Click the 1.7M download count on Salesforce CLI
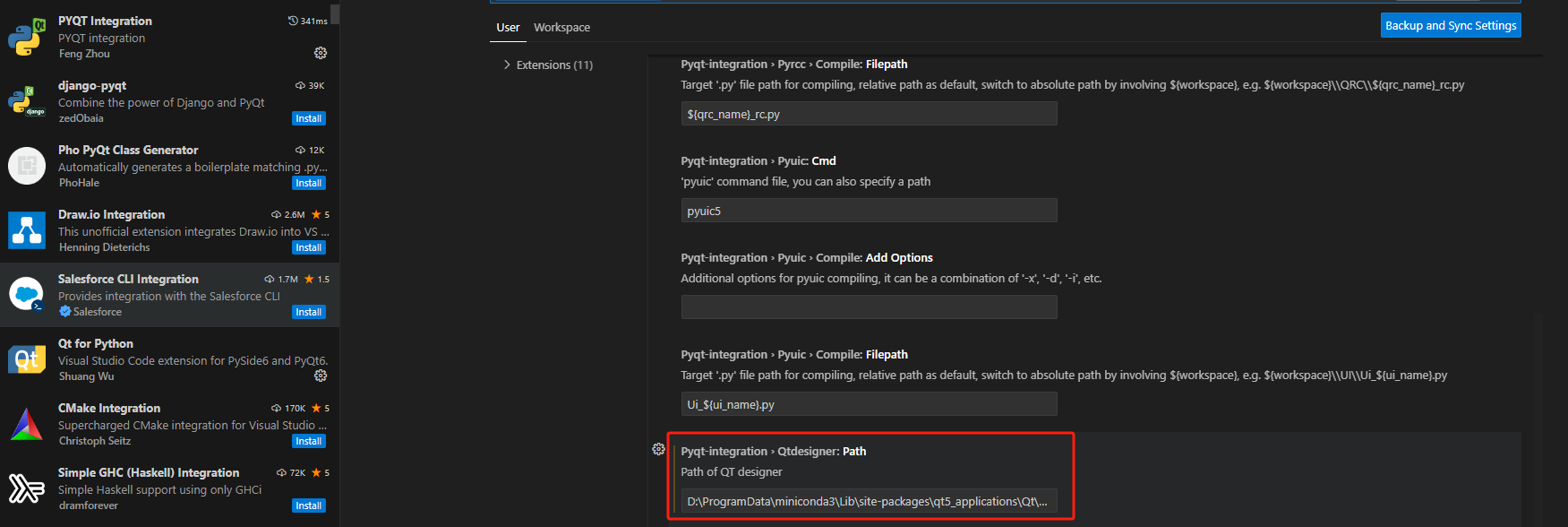 (281, 279)
